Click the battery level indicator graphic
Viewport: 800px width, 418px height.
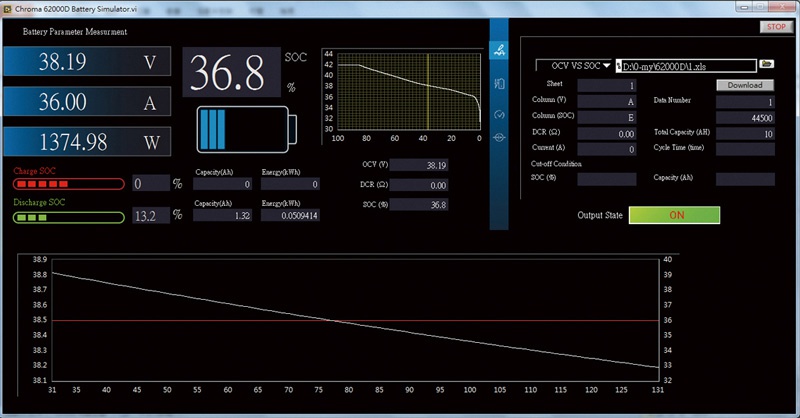[247, 128]
